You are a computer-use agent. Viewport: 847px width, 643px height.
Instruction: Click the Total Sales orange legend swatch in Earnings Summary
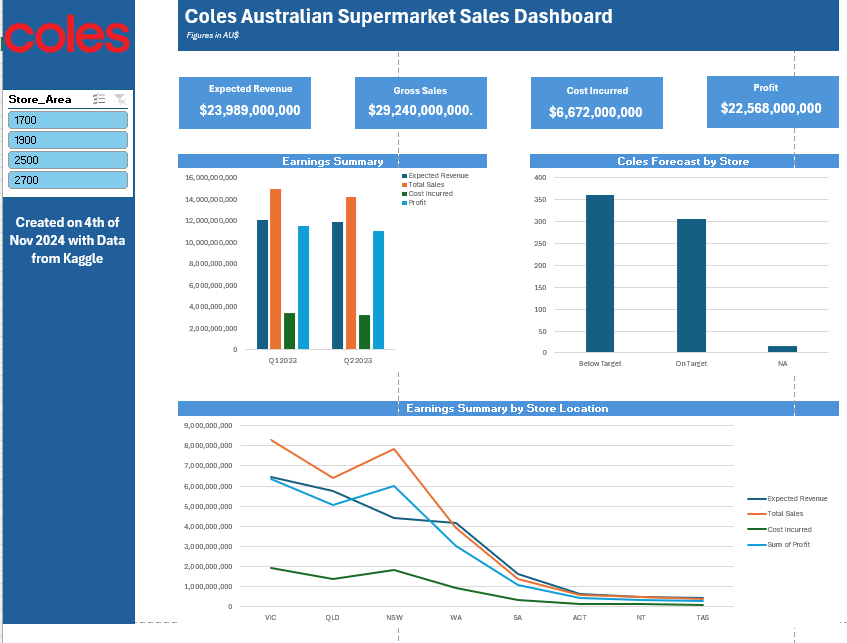point(404,184)
